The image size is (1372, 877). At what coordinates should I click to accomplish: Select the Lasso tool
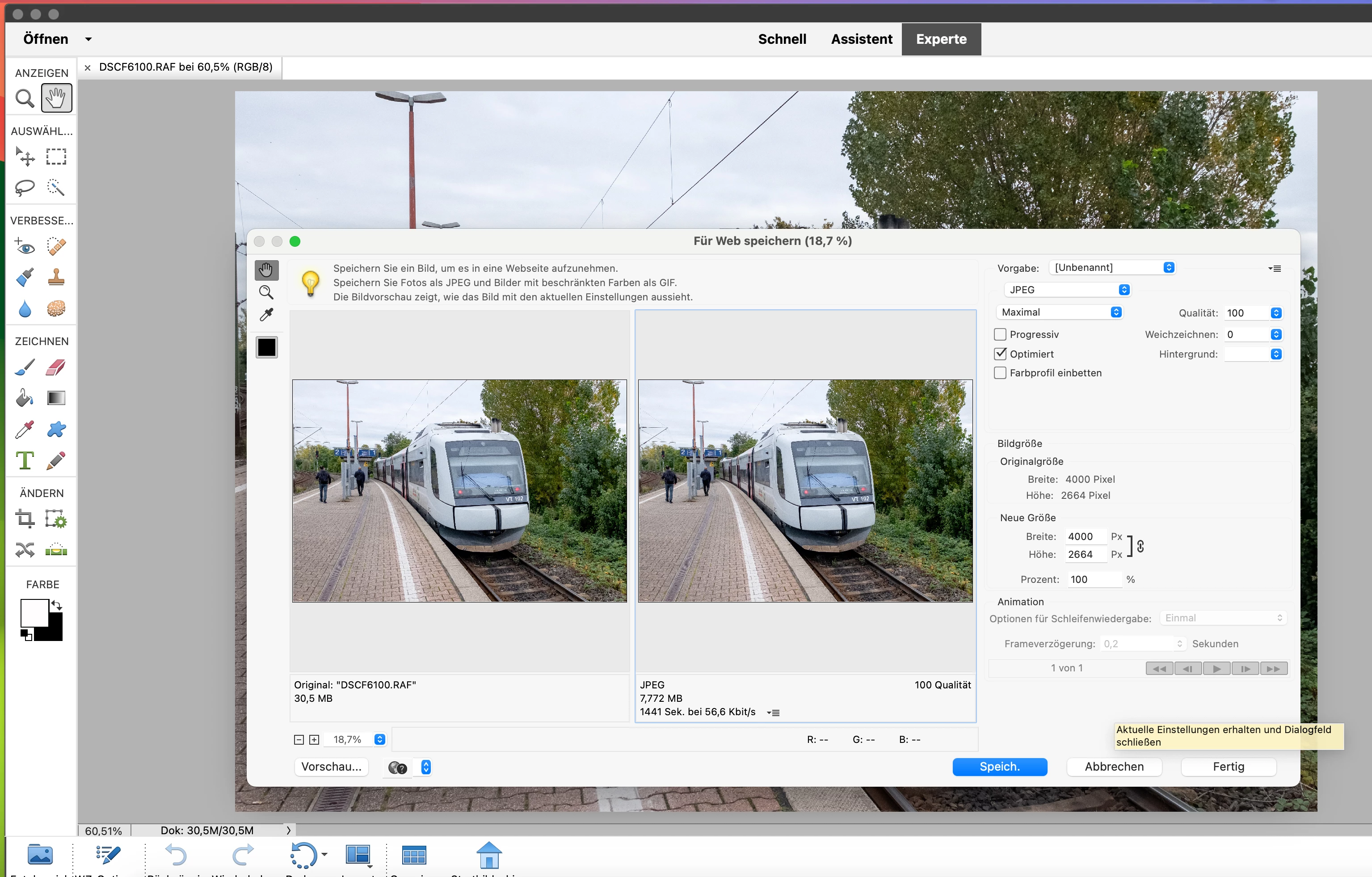(x=25, y=187)
